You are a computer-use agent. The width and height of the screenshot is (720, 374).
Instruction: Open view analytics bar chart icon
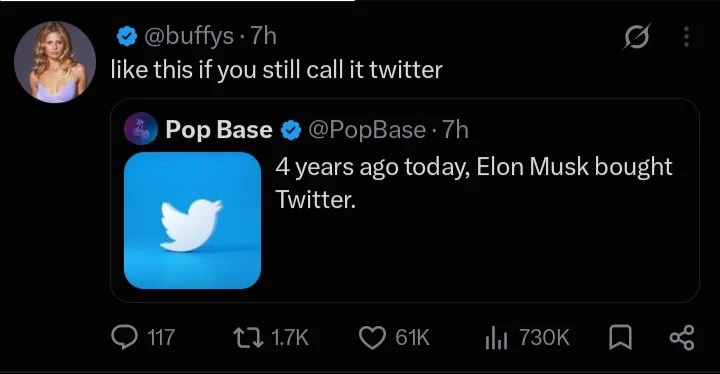(496, 338)
